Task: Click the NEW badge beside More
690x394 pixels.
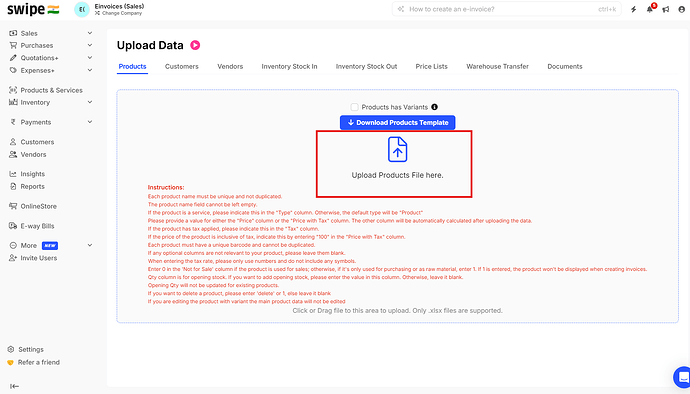Action: [50, 246]
